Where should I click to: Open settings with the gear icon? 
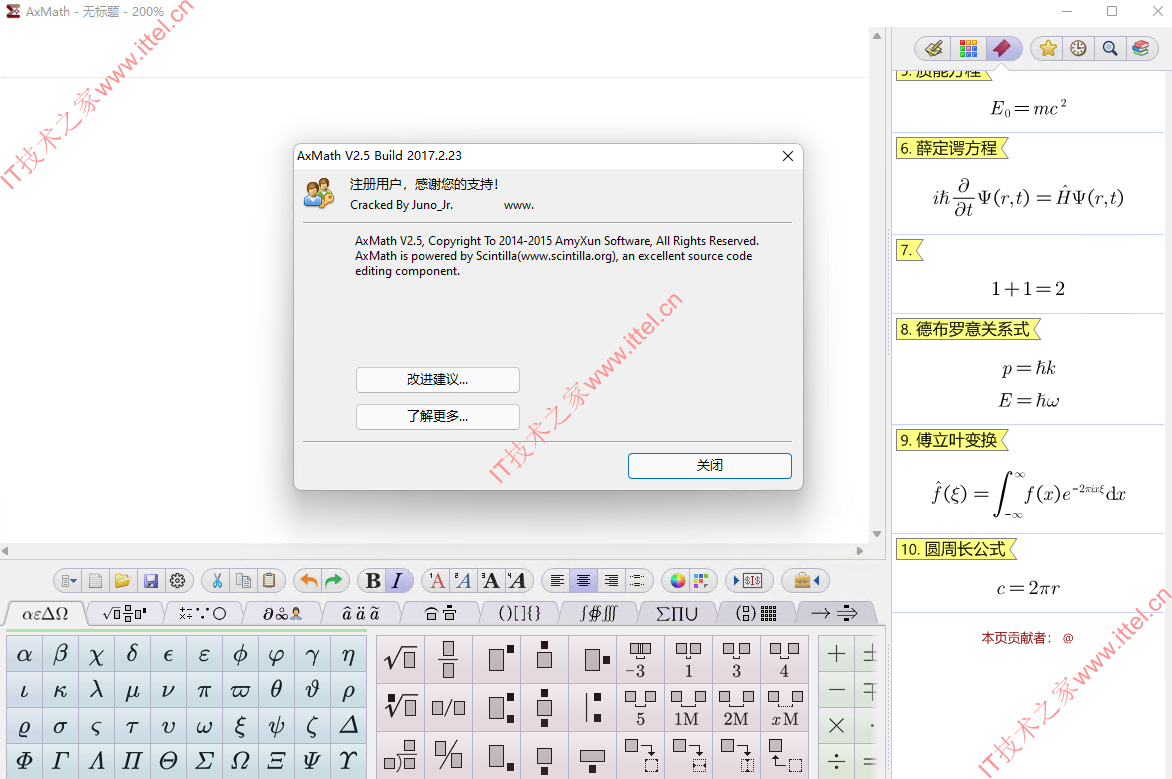177,581
